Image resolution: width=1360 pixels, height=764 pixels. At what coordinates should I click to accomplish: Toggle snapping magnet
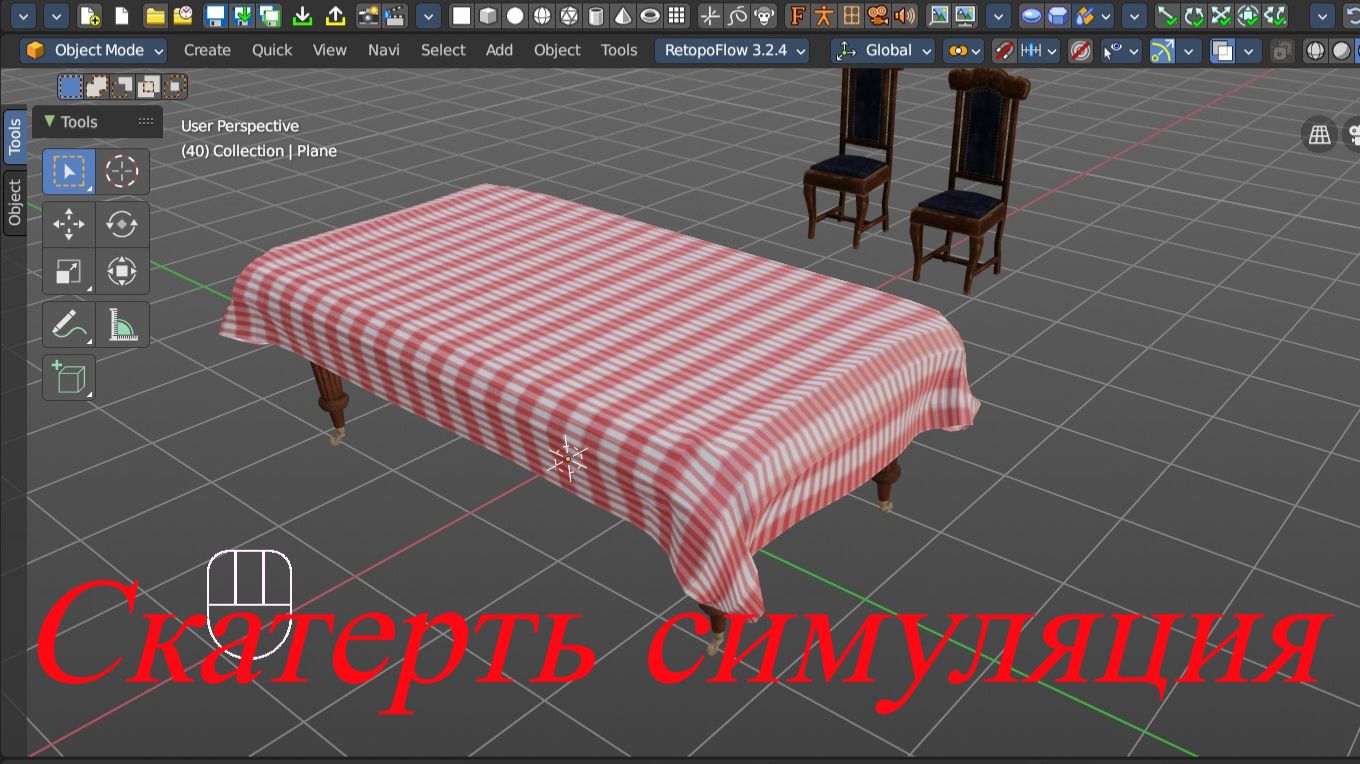[x=1004, y=50]
